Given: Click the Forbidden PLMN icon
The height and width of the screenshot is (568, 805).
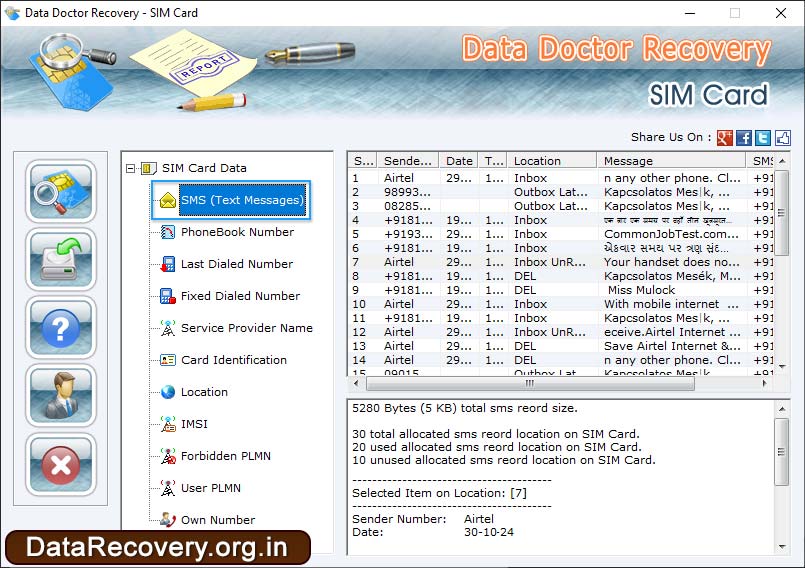Looking at the screenshot, I should click(x=168, y=456).
